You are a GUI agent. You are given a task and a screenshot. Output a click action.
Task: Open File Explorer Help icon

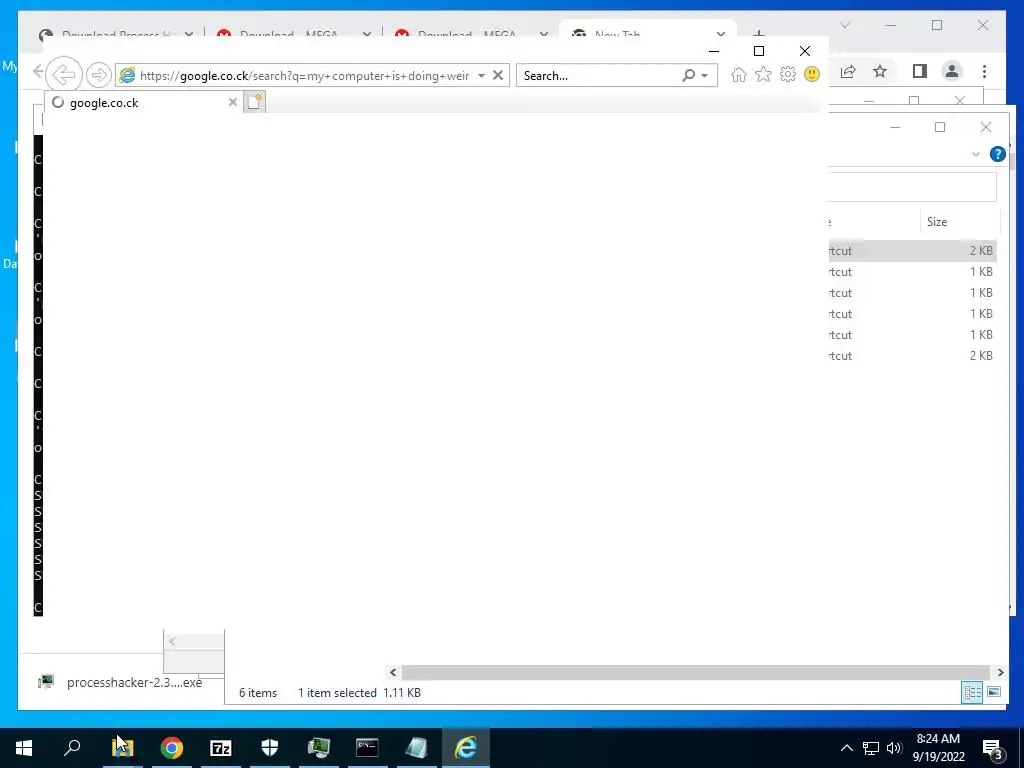[x=997, y=154]
